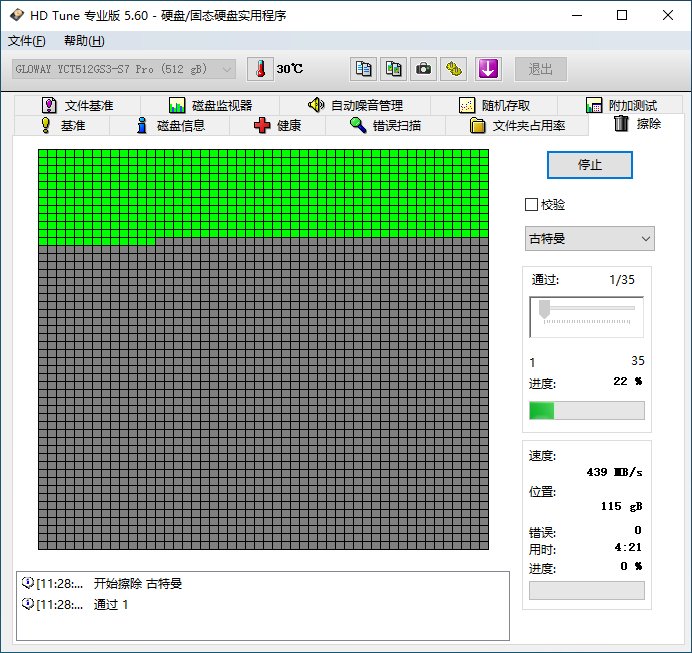Click the info icon of 开始擦除 log row

[x=28, y=583]
